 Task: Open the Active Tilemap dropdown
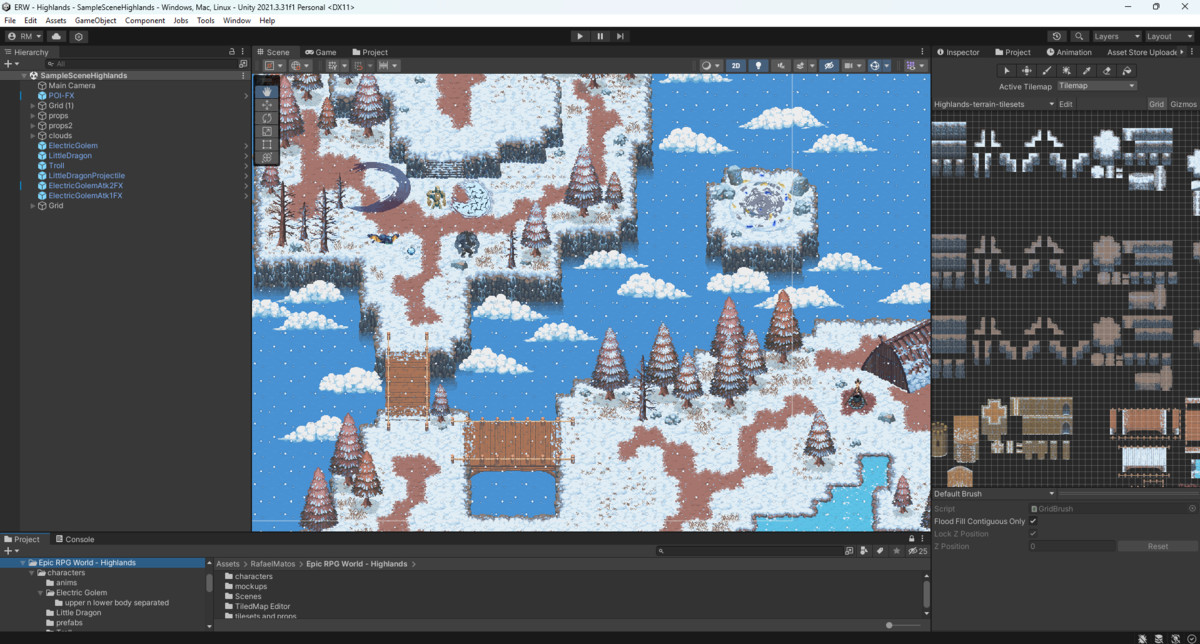click(1097, 86)
